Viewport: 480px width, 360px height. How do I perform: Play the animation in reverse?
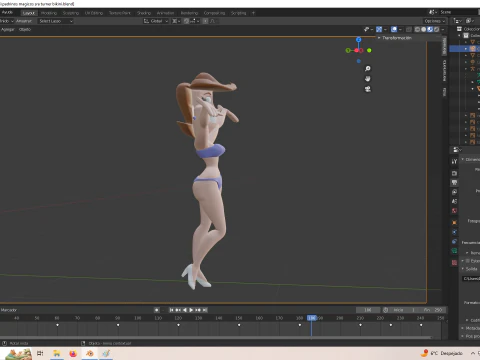coord(185,310)
